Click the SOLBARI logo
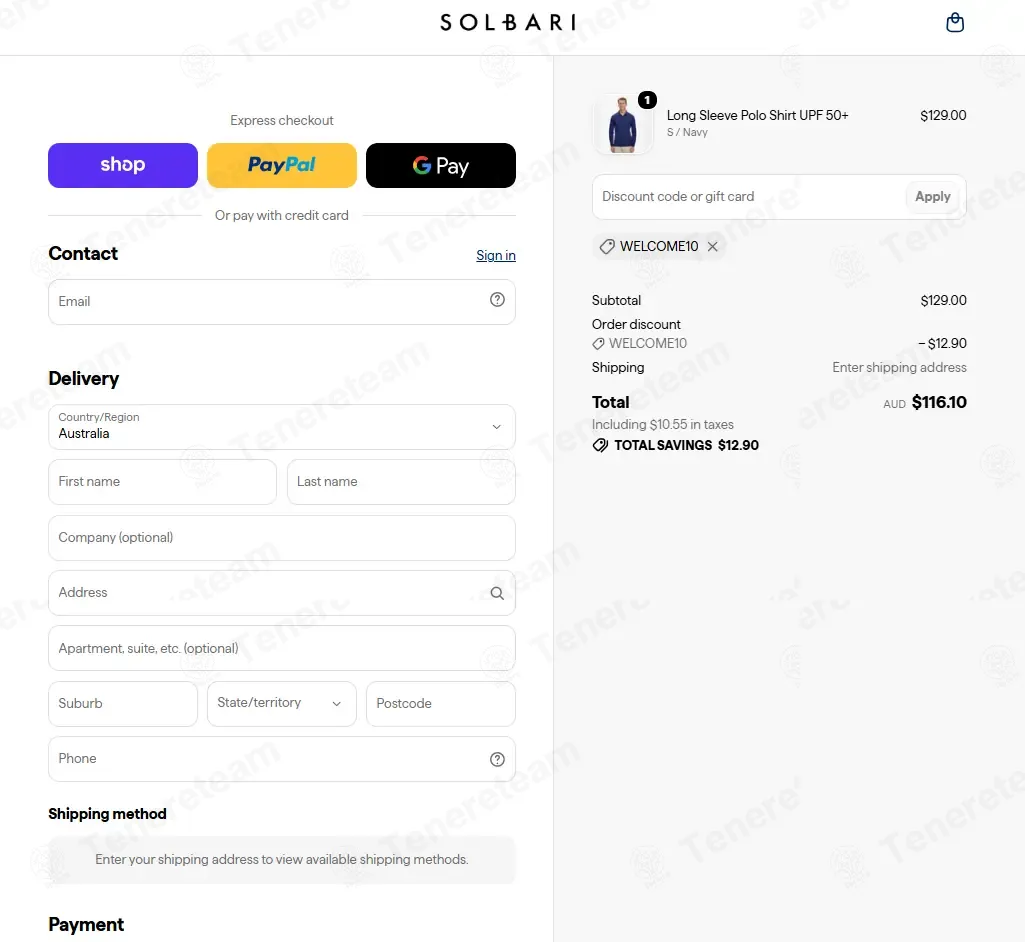 (x=508, y=22)
